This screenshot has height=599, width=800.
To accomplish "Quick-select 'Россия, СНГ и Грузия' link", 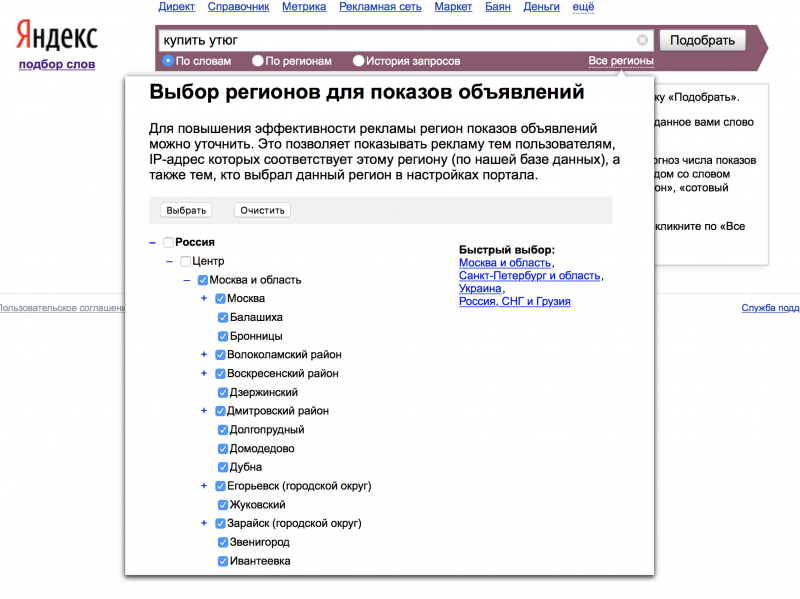I will click(x=515, y=301).
